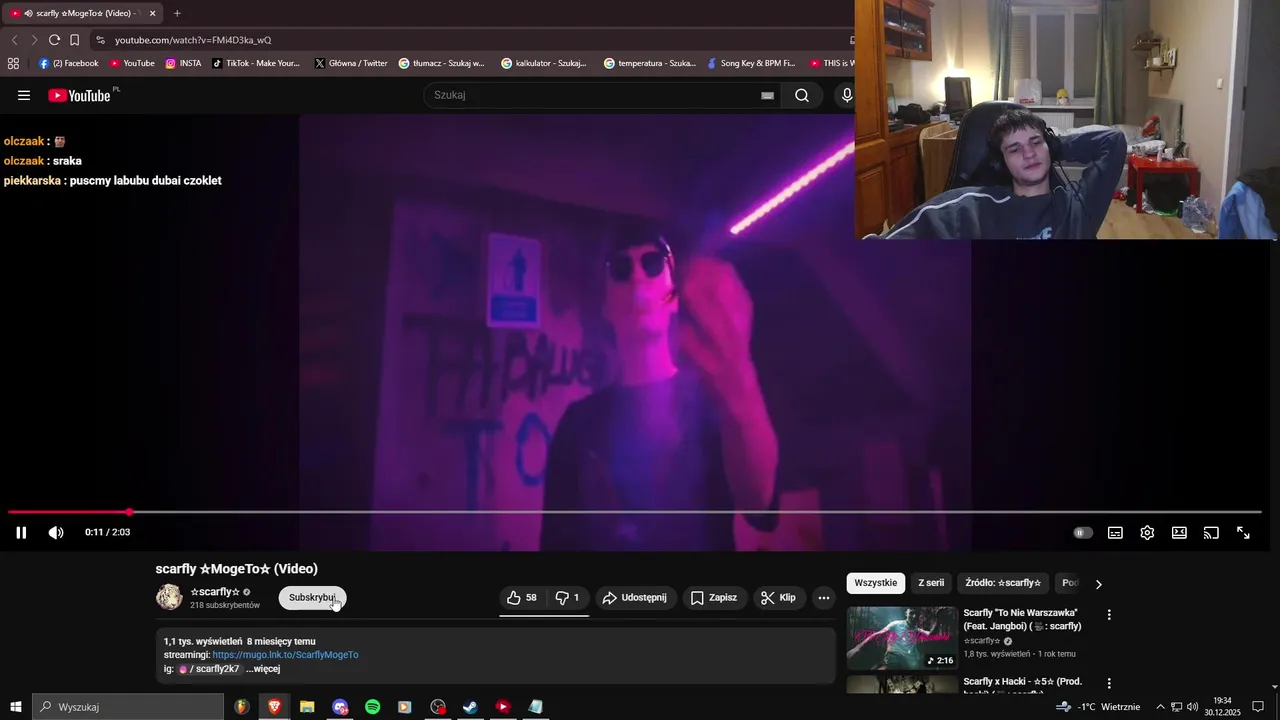Open the Scarfly x Hacki video title
Viewport: 1280px width, 720px height.
[x=1022, y=686]
